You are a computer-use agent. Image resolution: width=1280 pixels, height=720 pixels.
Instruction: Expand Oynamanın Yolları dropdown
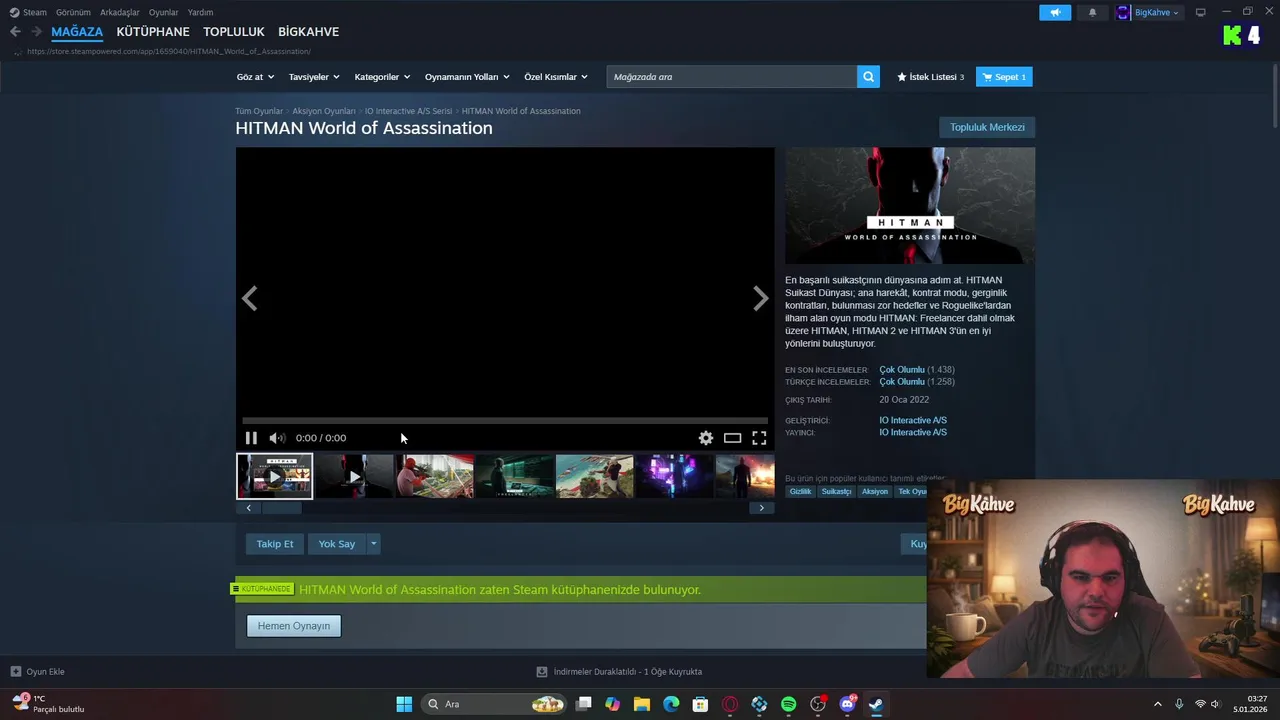click(467, 77)
